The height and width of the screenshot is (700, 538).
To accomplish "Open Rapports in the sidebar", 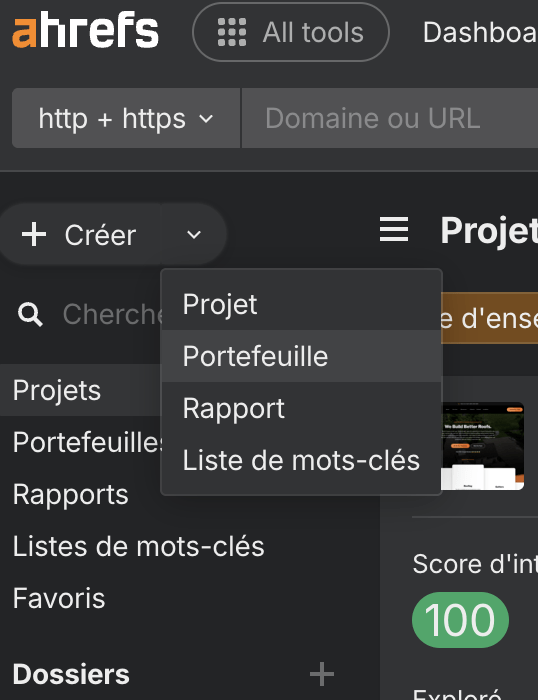I will (71, 494).
